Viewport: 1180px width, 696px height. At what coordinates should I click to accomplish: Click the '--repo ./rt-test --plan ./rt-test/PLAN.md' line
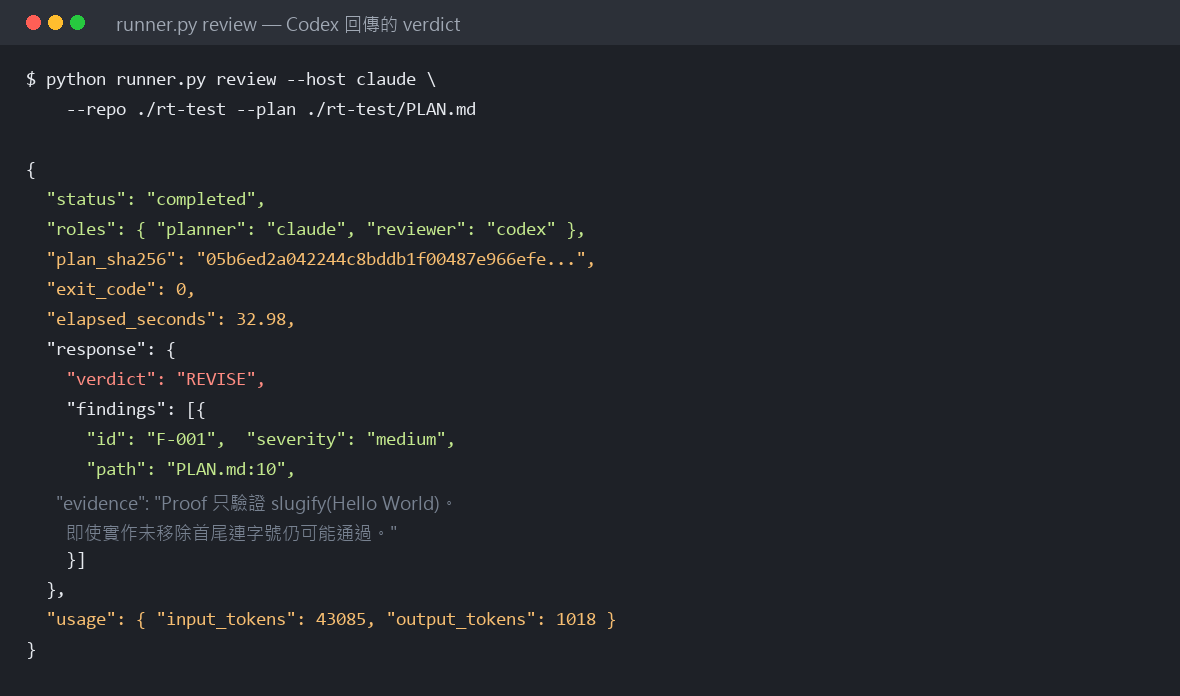click(x=271, y=109)
